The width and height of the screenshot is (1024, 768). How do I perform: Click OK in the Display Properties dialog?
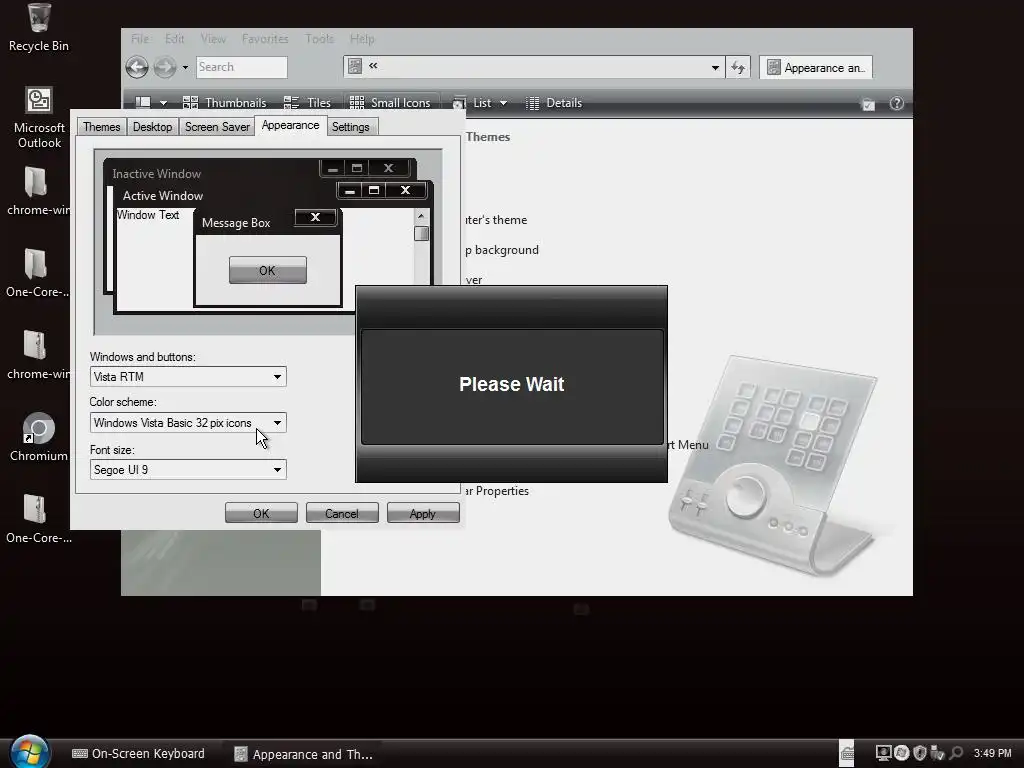(261, 513)
